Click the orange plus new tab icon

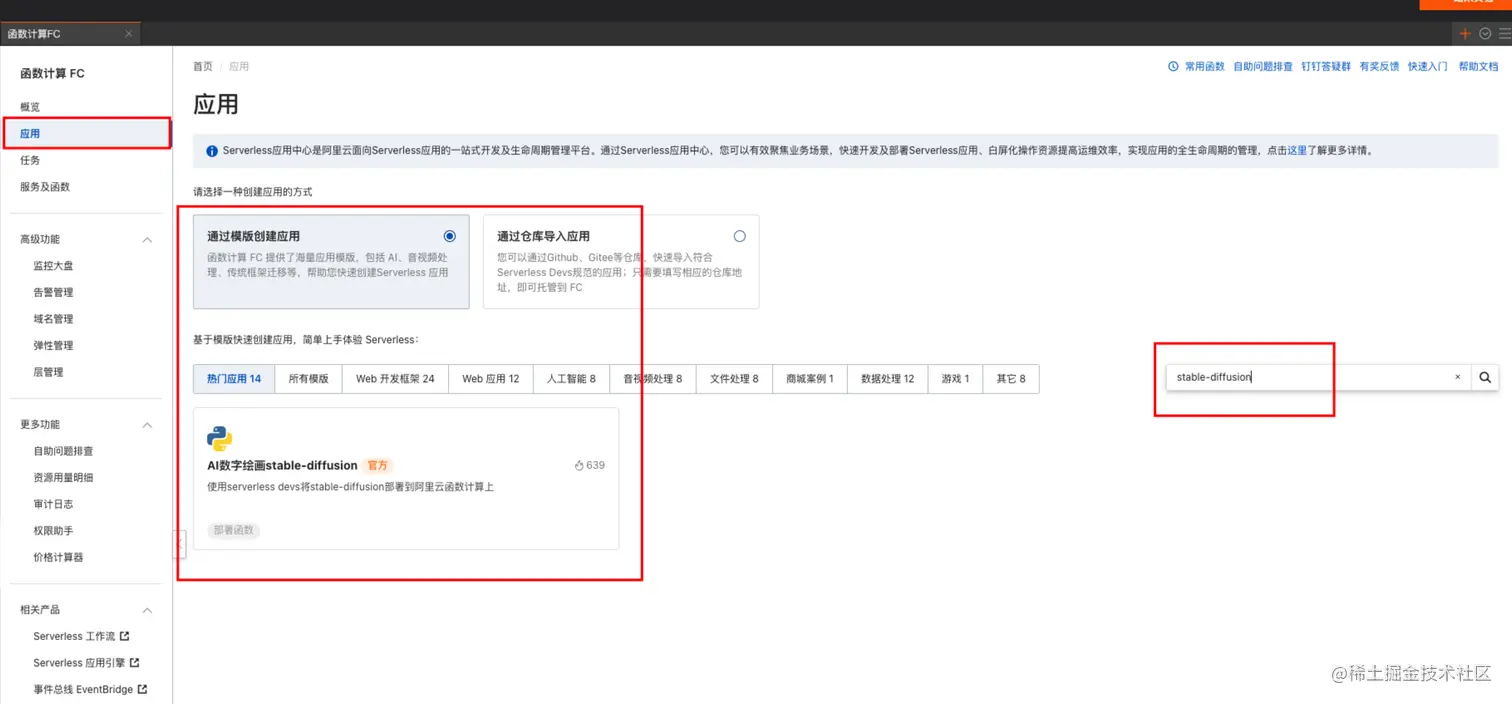(1465, 34)
